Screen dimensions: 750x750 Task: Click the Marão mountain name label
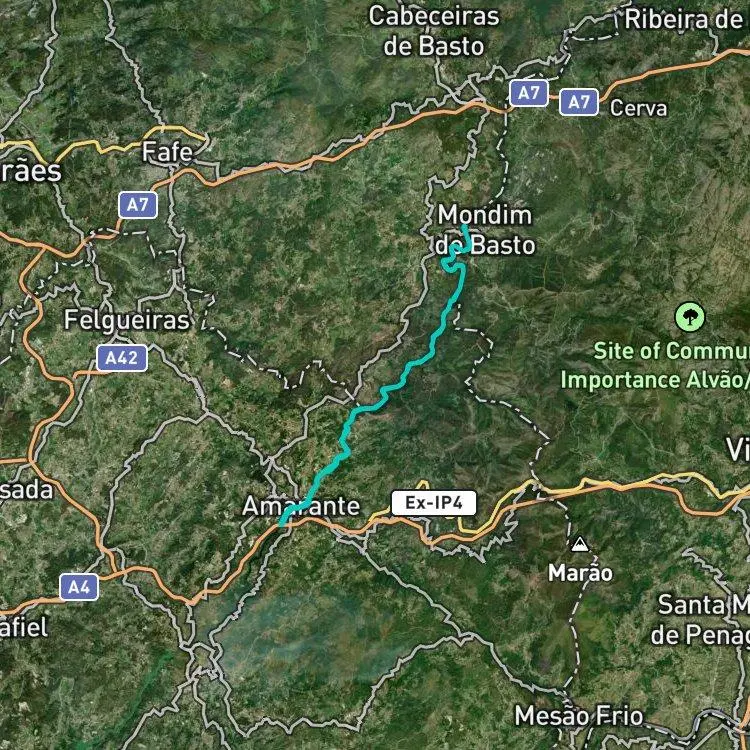point(580,573)
